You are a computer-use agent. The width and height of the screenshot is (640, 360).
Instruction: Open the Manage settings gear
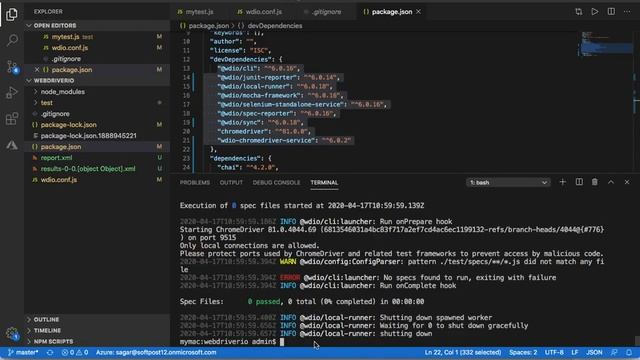coord(12,334)
